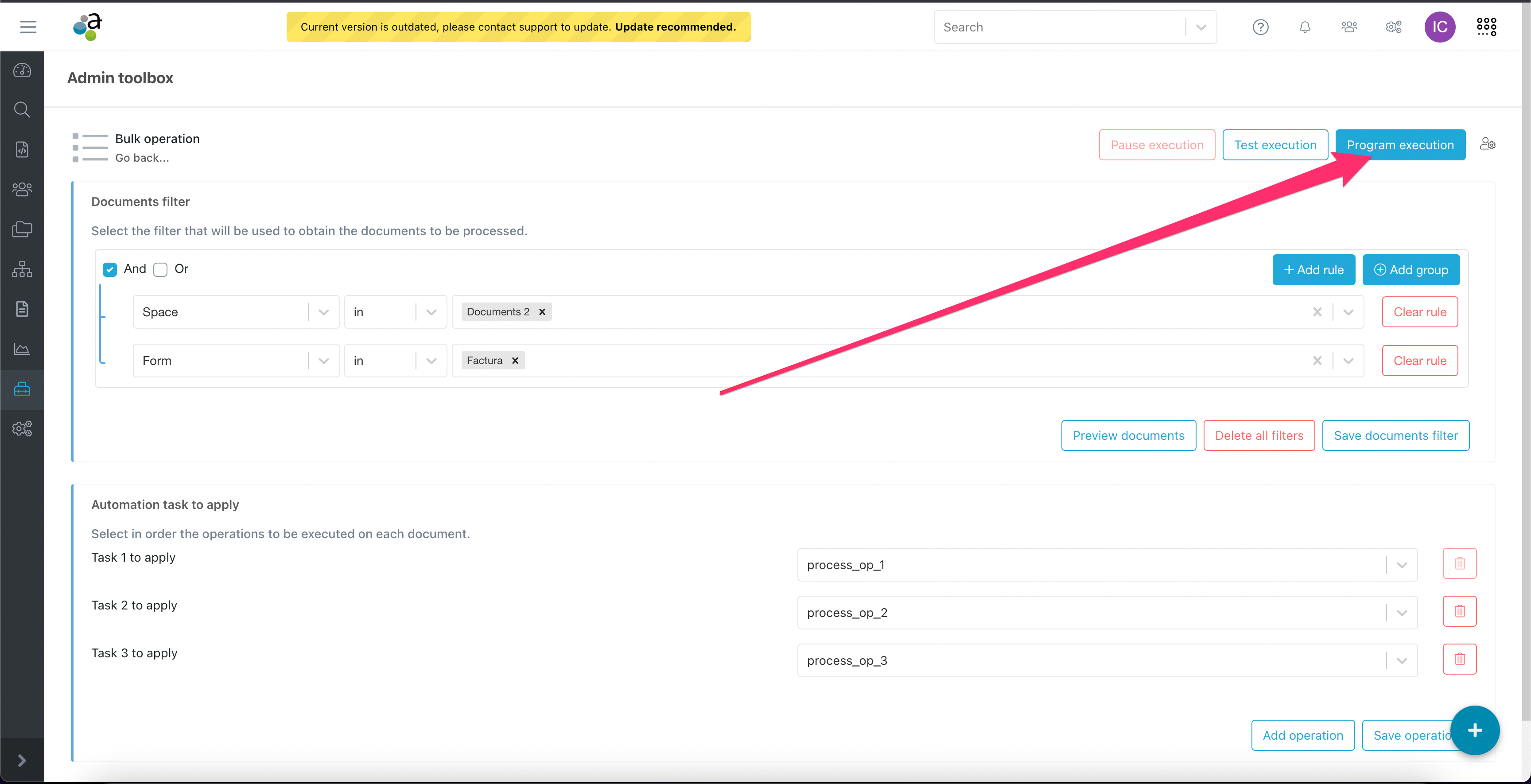Expand the Form rule operator 'in' dropdown
This screenshot has width=1531, height=784.
point(431,361)
